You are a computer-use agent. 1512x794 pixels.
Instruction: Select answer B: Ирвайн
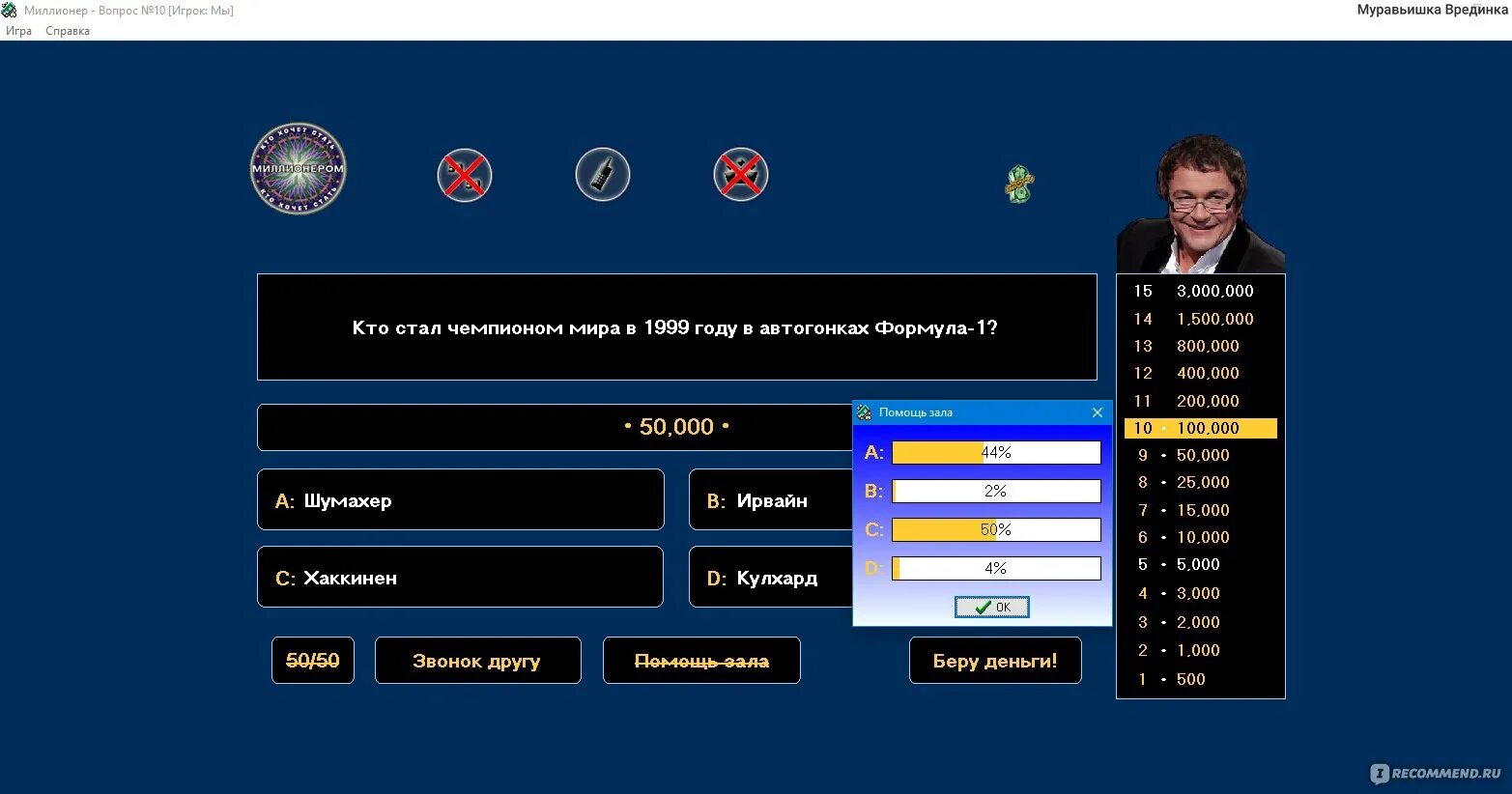coord(771,500)
